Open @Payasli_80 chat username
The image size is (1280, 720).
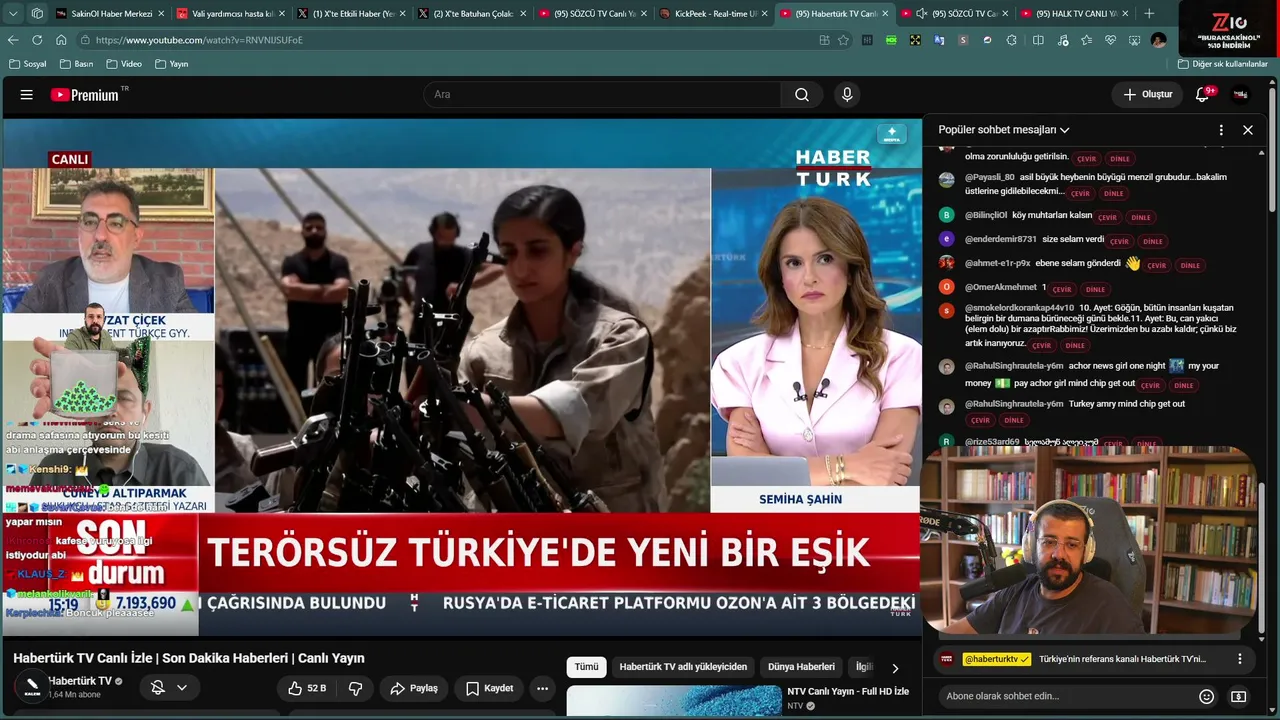coord(990,177)
